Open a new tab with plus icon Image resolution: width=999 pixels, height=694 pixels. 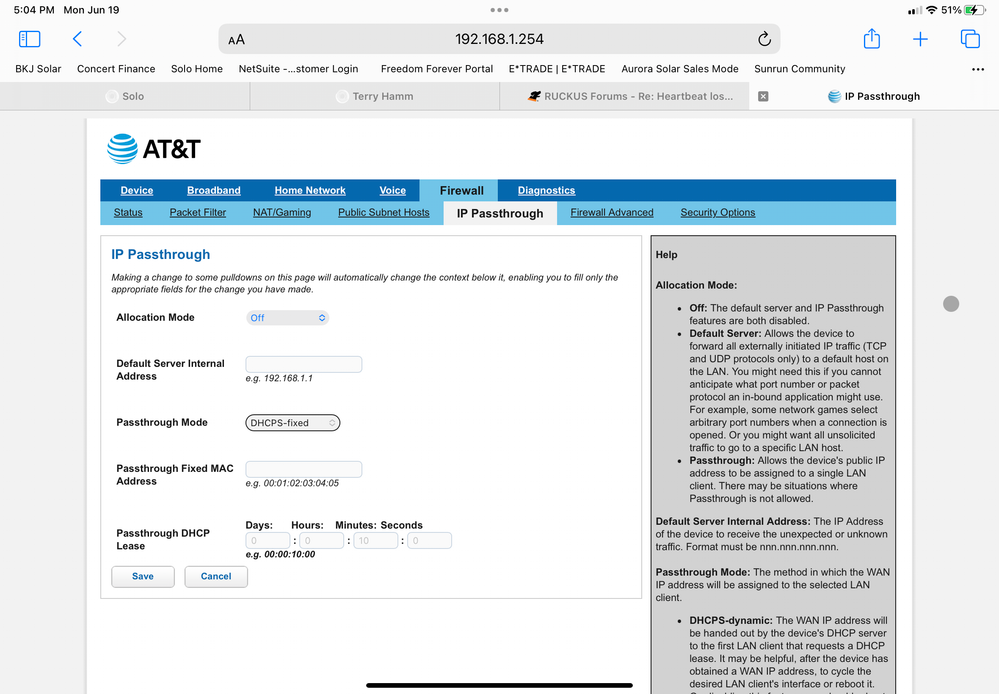click(920, 39)
